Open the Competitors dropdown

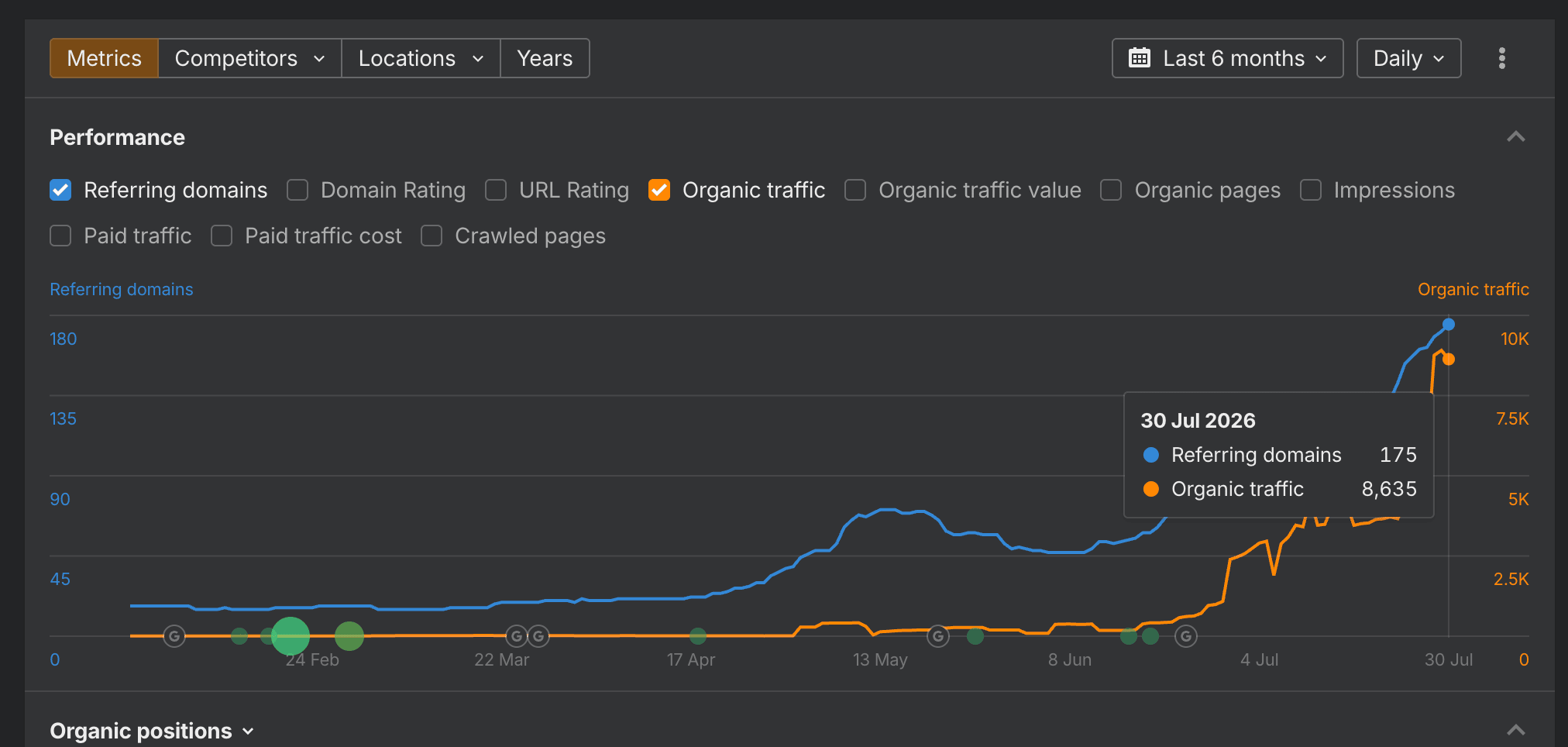tap(249, 58)
